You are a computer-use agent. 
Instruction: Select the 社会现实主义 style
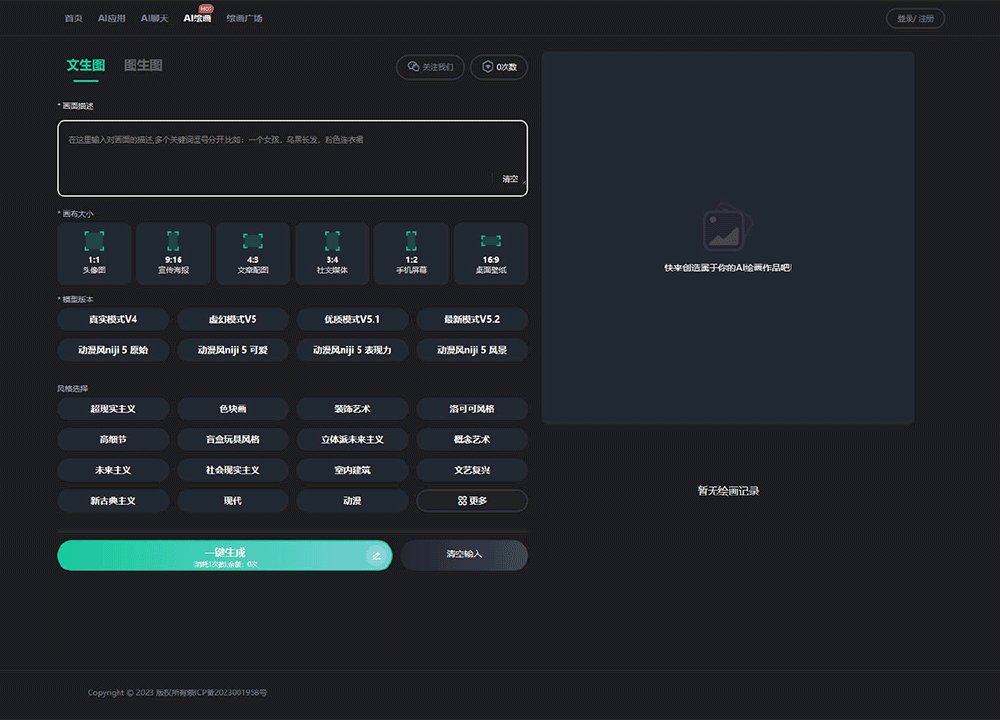click(x=233, y=470)
